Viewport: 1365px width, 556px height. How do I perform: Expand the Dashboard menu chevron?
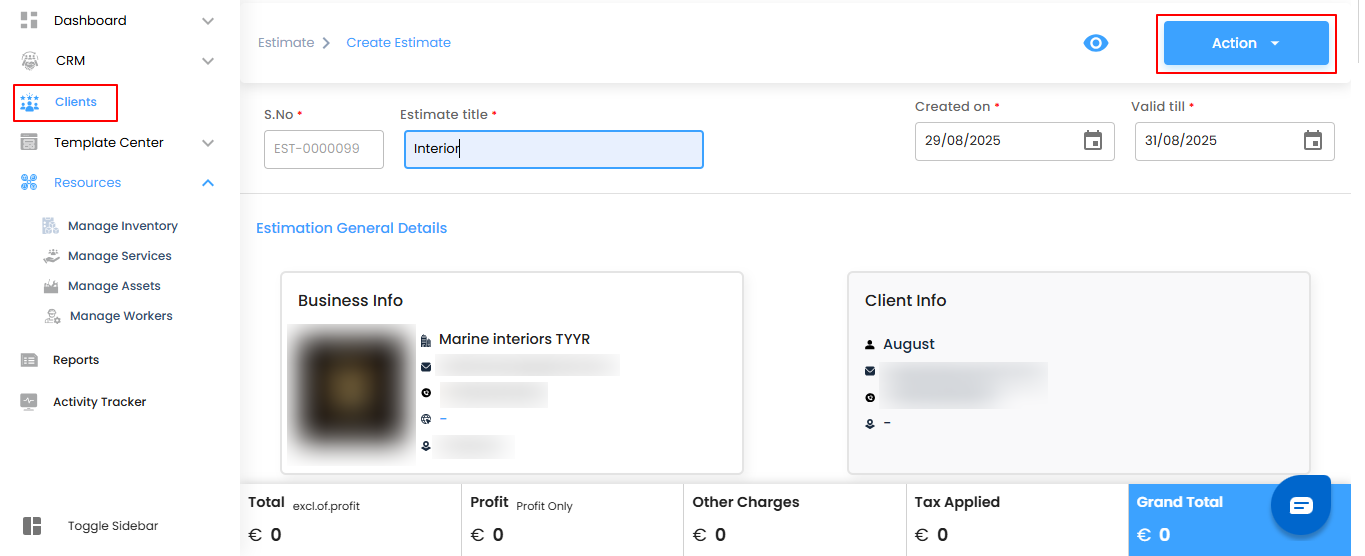(x=208, y=21)
